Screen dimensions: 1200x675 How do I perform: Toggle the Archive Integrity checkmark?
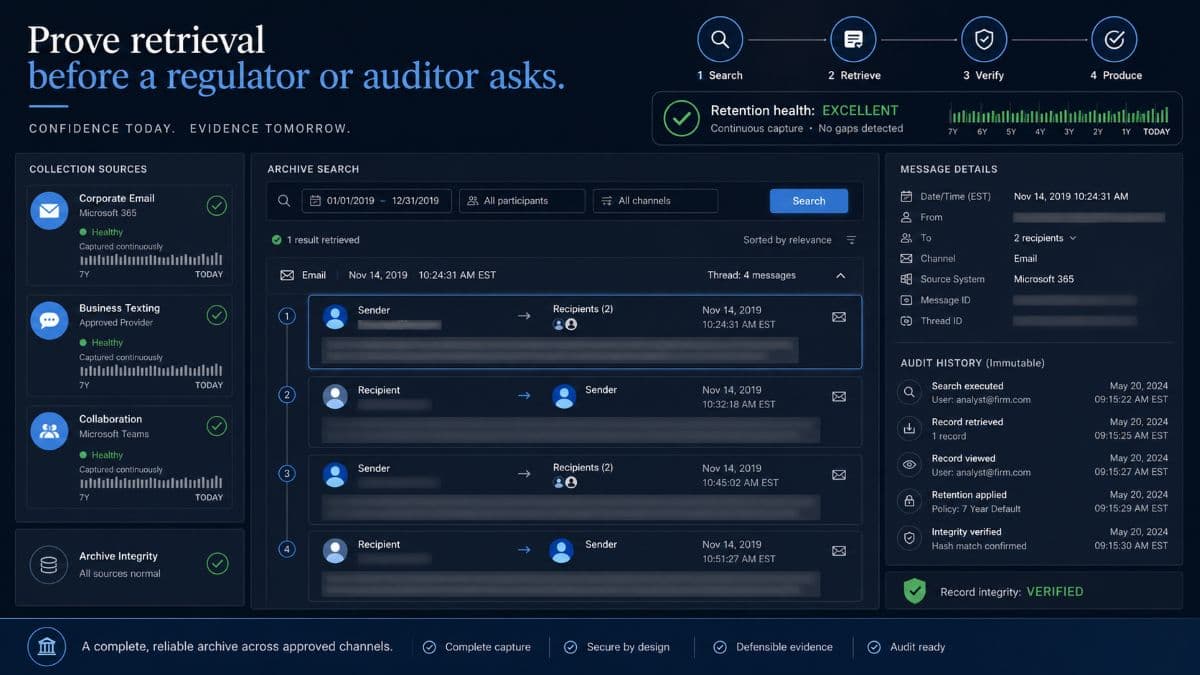[217, 564]
